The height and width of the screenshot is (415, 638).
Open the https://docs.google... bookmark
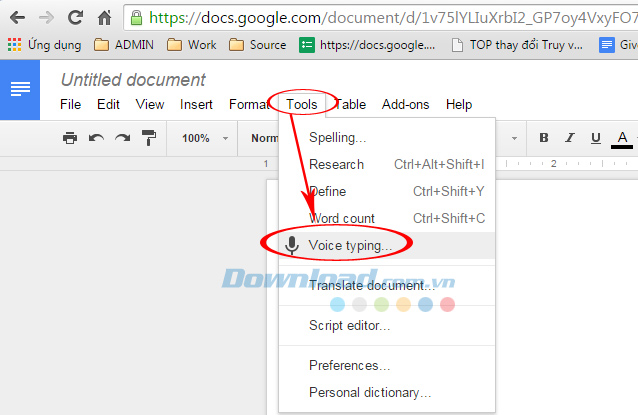click(x=367, y=45)
